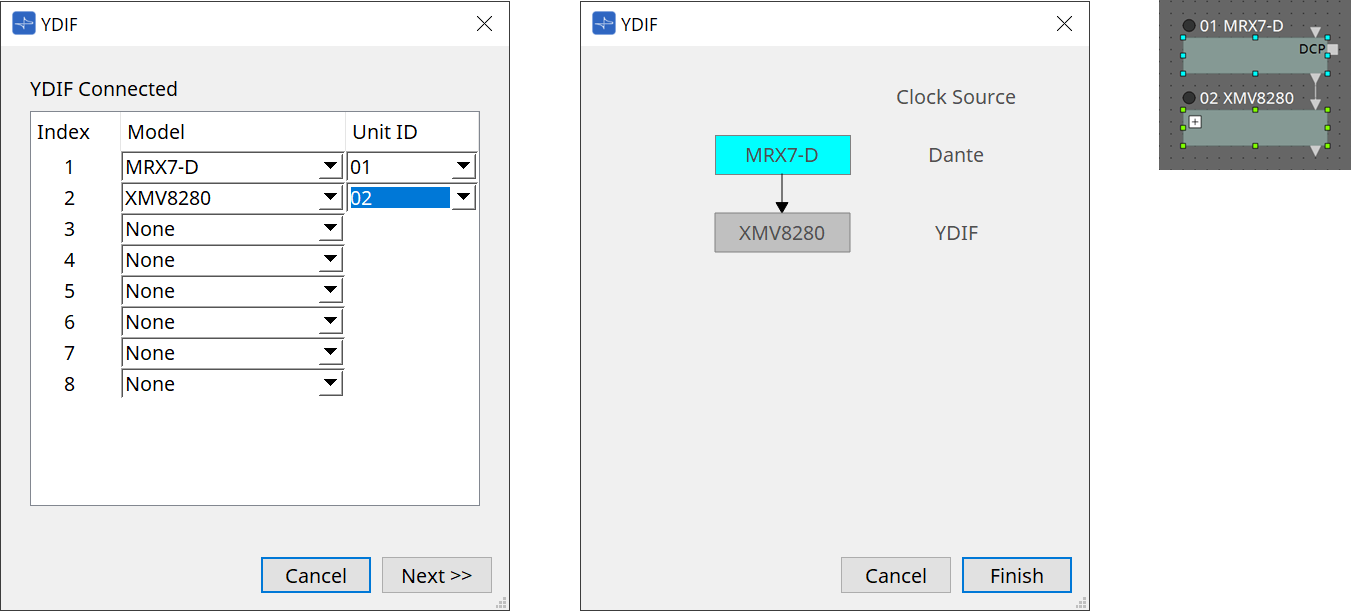
Task: Open the Model dropdown for index 3
Action: 330,229
